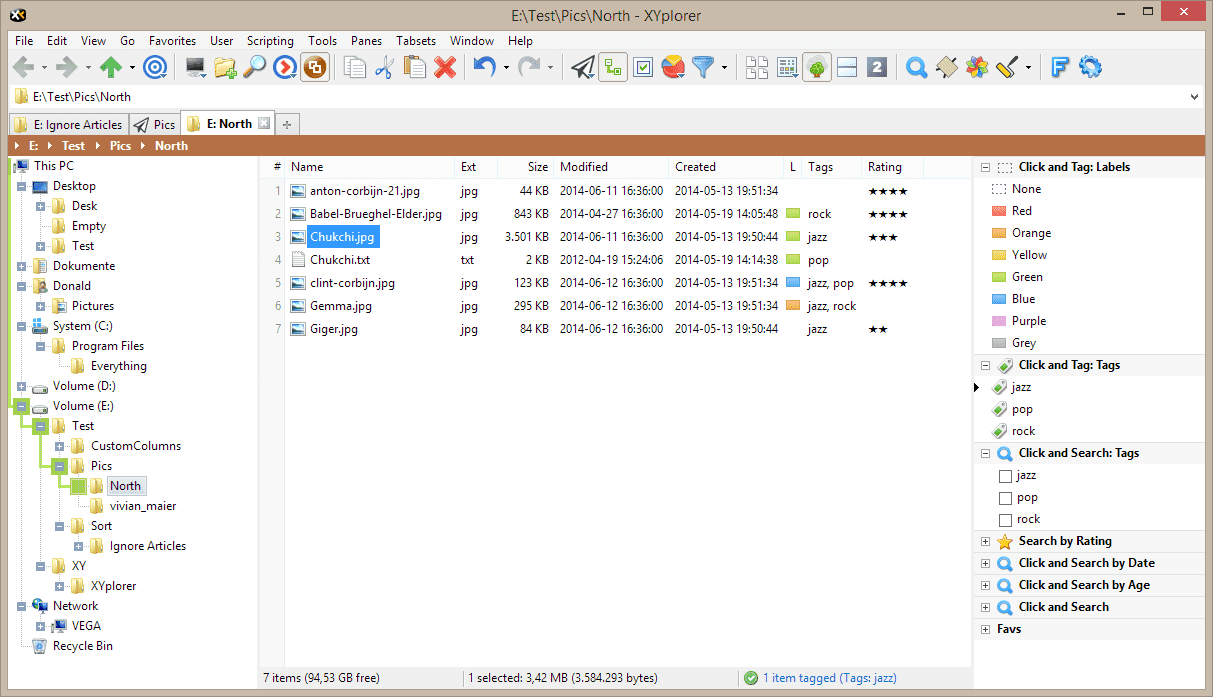
Task: Switch to the E: Ignore Articles tab
Action: [68, 124]
